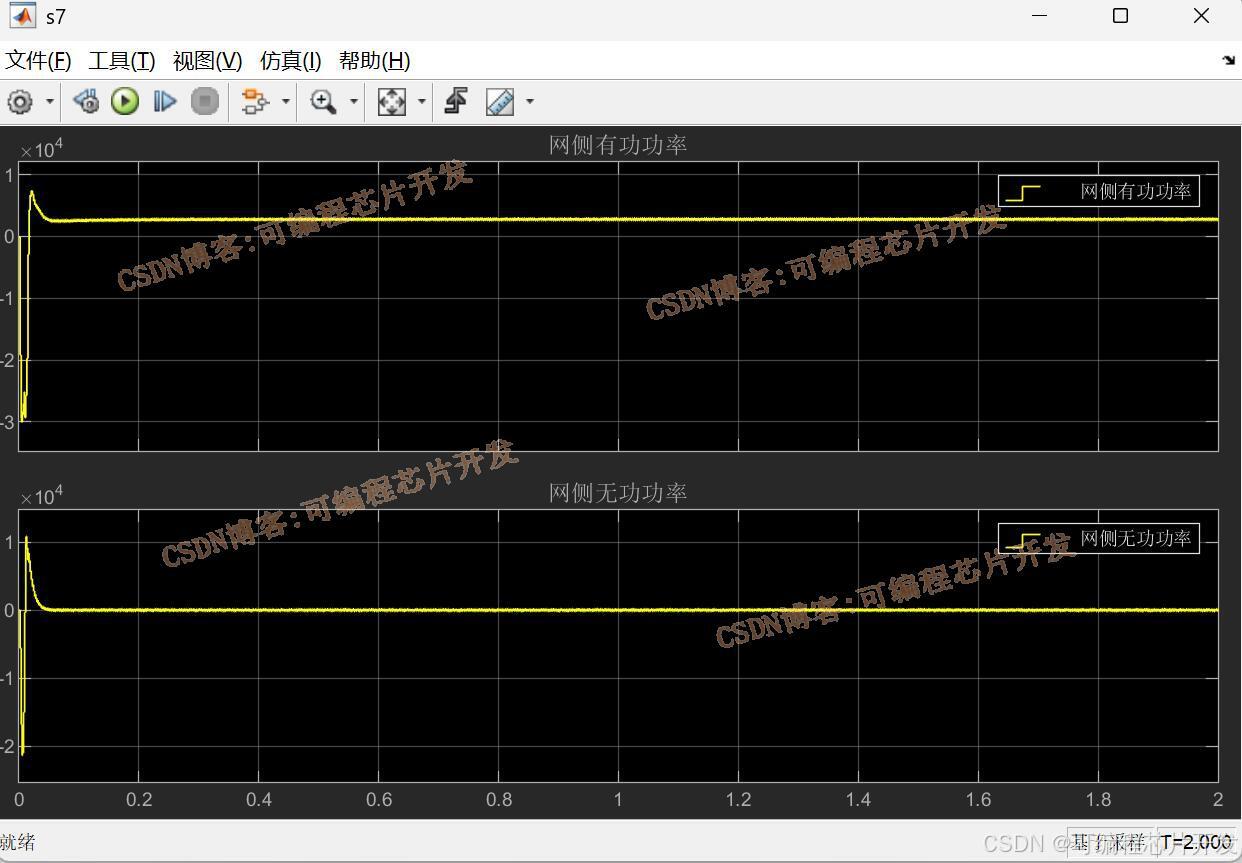1242x863 pixels.
Task: Click the x-axis tick label 1.2
Action: click(738, 799)
